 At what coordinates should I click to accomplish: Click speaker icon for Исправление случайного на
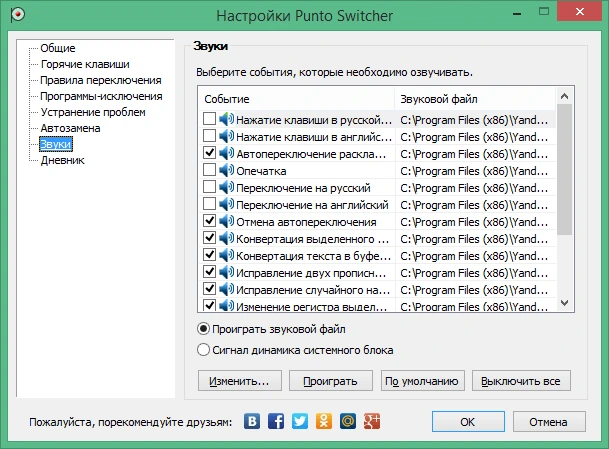point(226,289)
